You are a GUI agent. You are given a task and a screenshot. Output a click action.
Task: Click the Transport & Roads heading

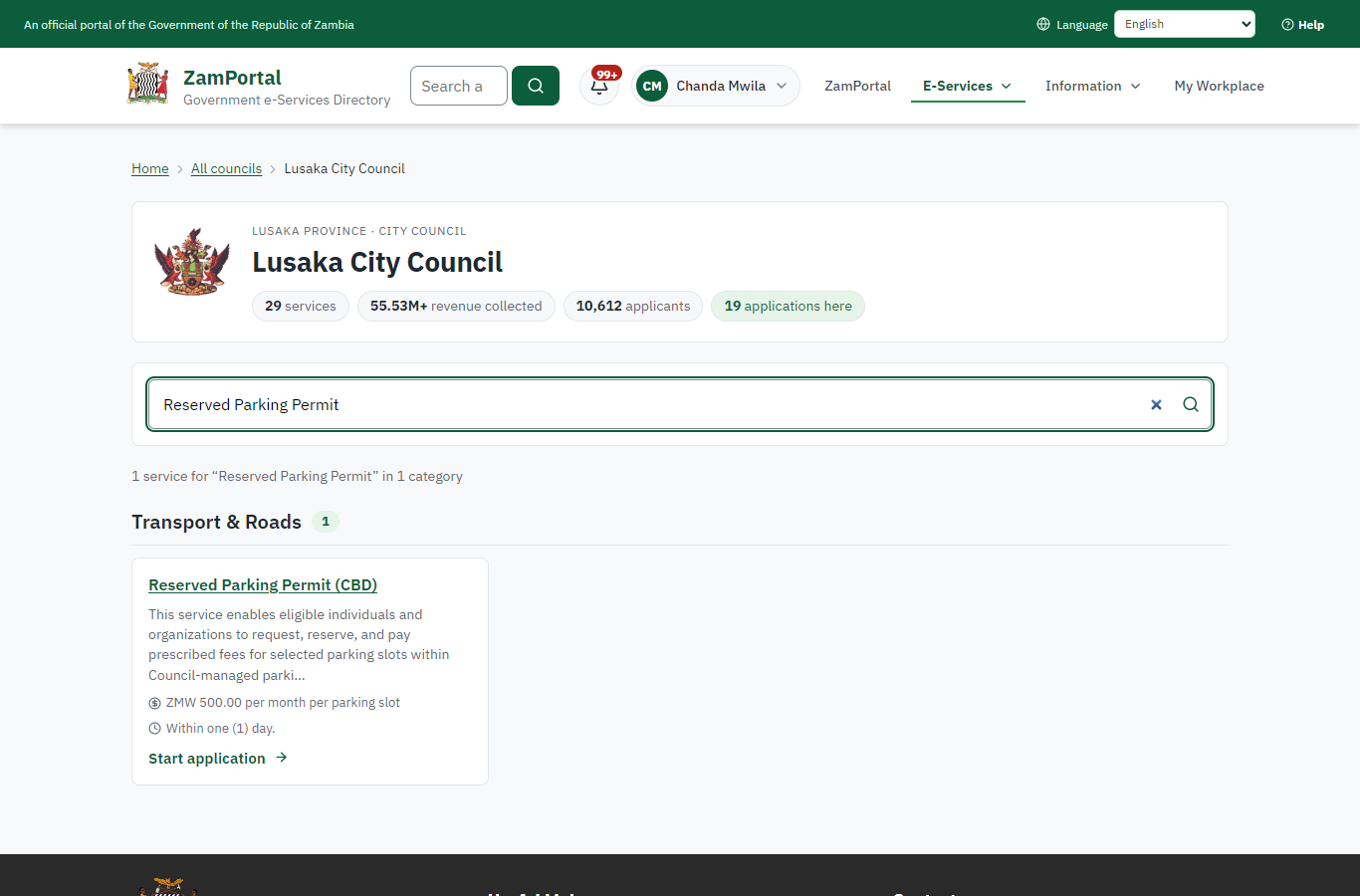[216, 522]
